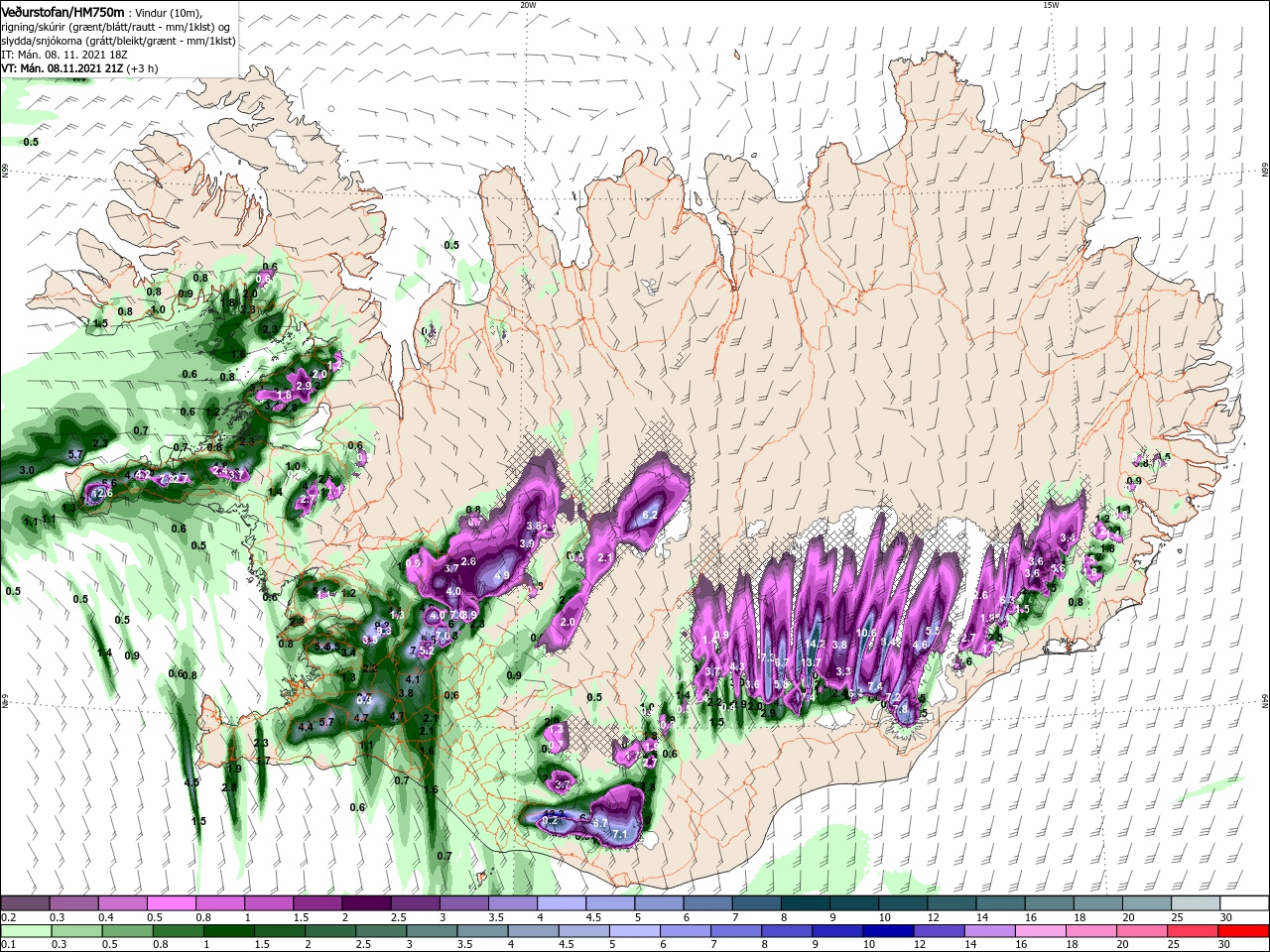Screen dimensions: 1270x952
Task: Pick the bright red 30 rain legend swatch
Action: coord(1244,931)
